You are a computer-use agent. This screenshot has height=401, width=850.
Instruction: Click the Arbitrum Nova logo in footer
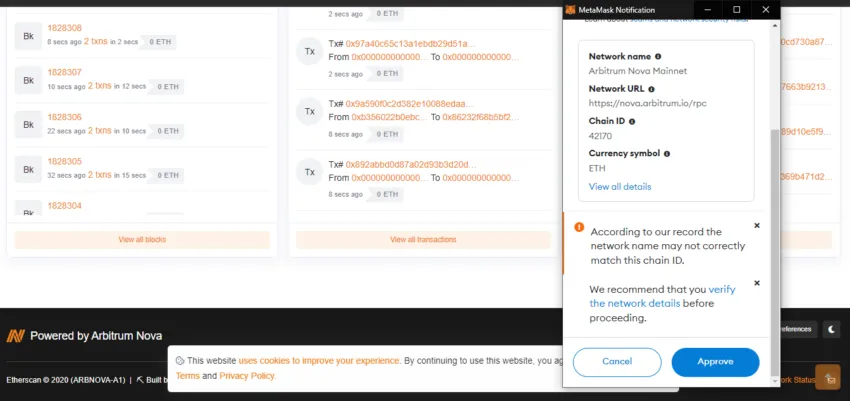click(16, 336)
